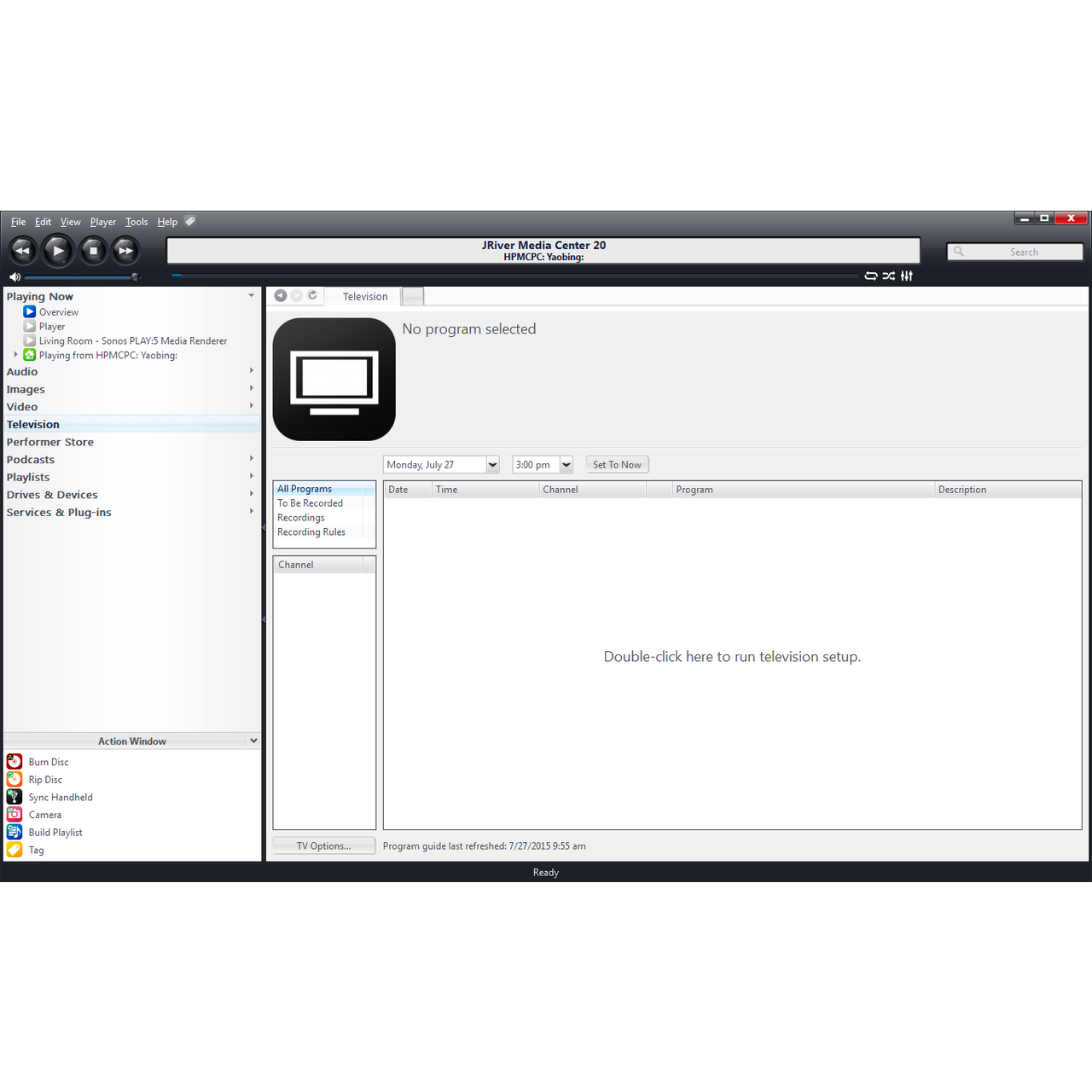Toggle repeat playback mode
The width and height of the screenshot is (1092, 1092).
point(870,276)
